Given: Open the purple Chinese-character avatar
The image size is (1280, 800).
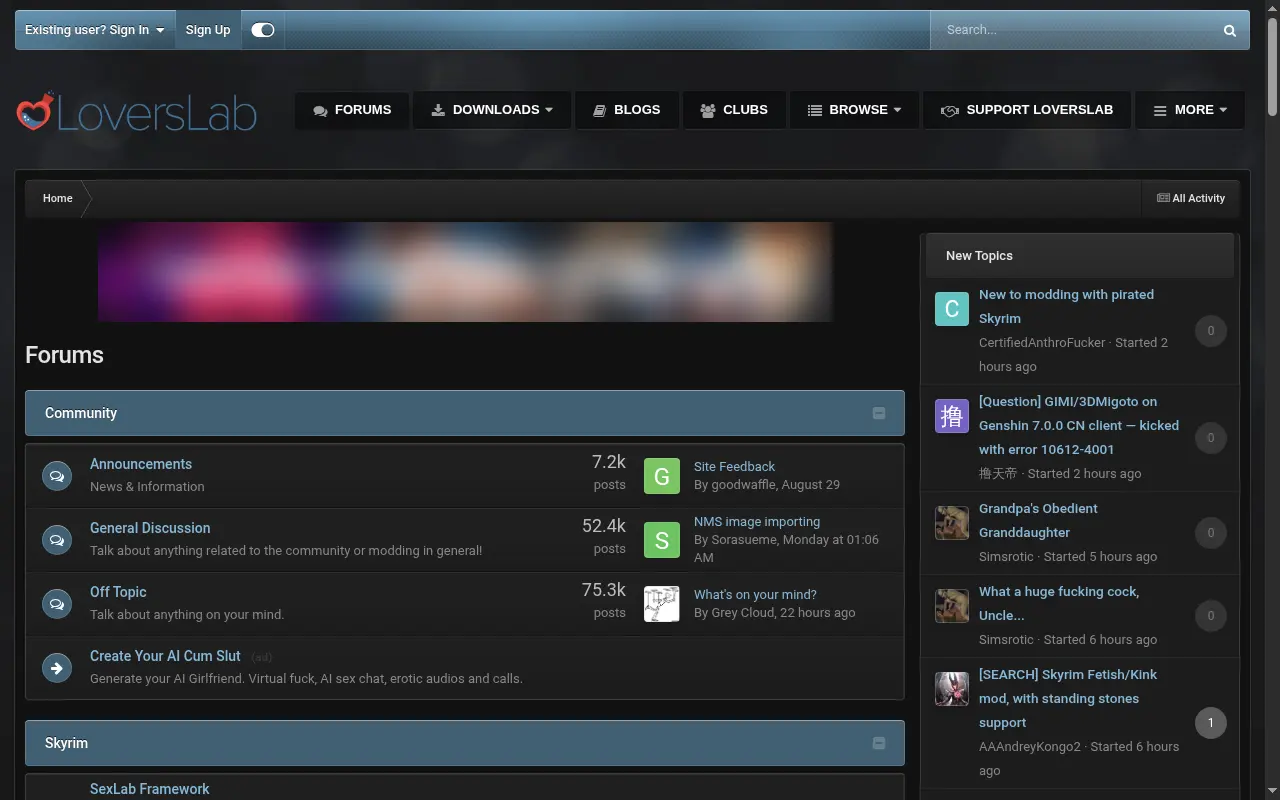Looking at the screenshot, I should (x=952, y=416).
